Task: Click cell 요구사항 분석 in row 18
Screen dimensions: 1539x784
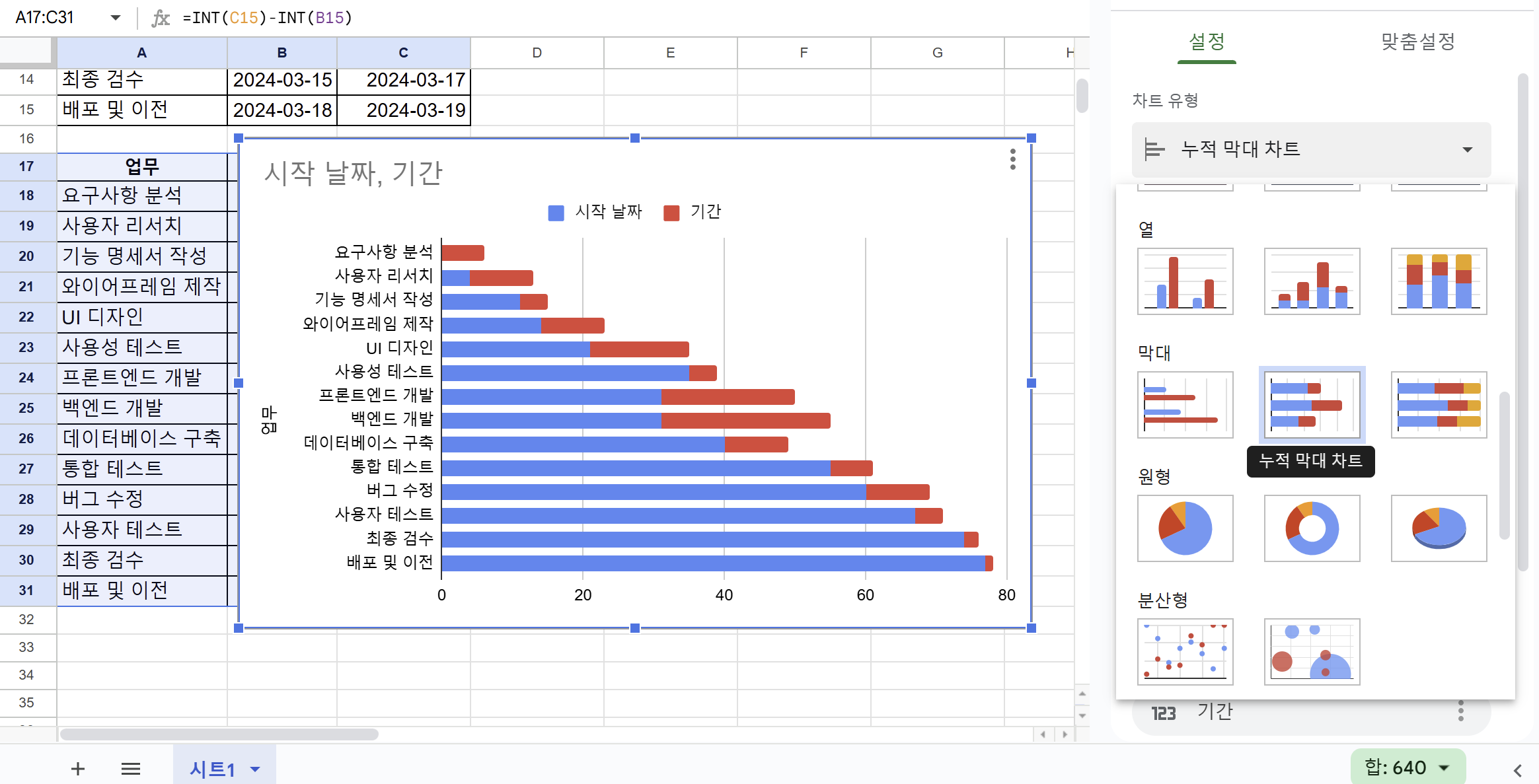Action: pos(142,196)
